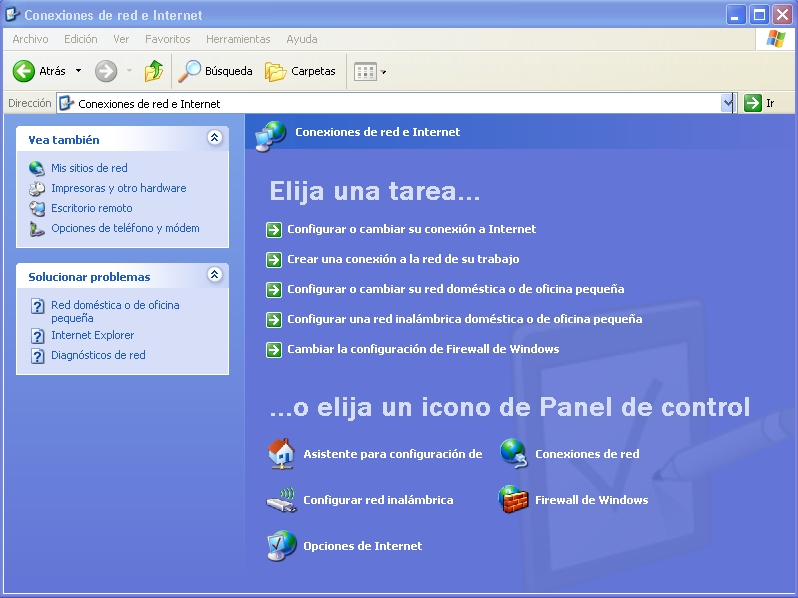Open the Firewall de Windows link

point(591,500)
